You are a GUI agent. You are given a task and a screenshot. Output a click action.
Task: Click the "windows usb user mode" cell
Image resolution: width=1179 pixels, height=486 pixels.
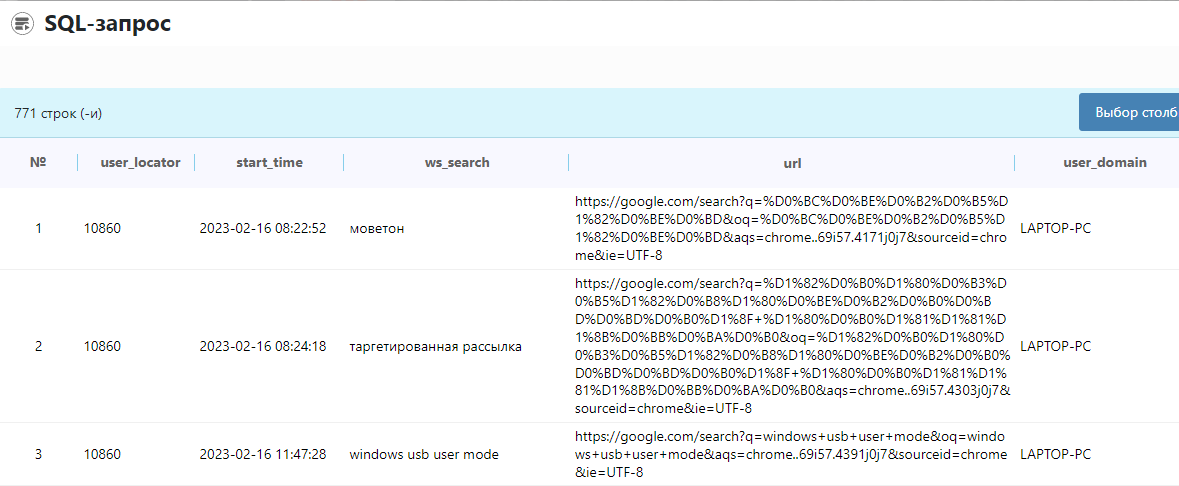pyautogui.click(x=424, y=455)
